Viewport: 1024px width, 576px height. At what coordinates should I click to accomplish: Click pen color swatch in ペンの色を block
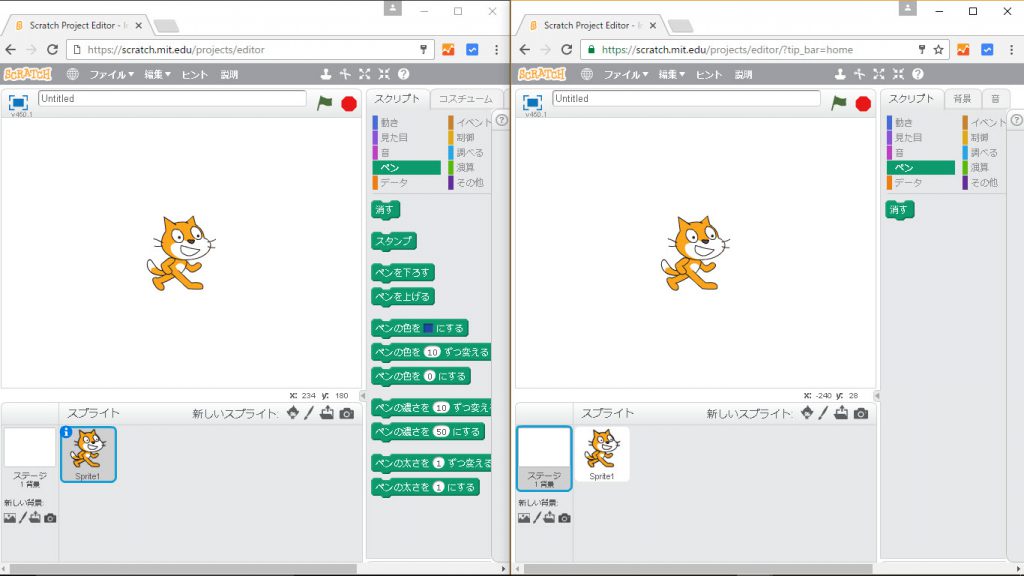click(428, 328)
